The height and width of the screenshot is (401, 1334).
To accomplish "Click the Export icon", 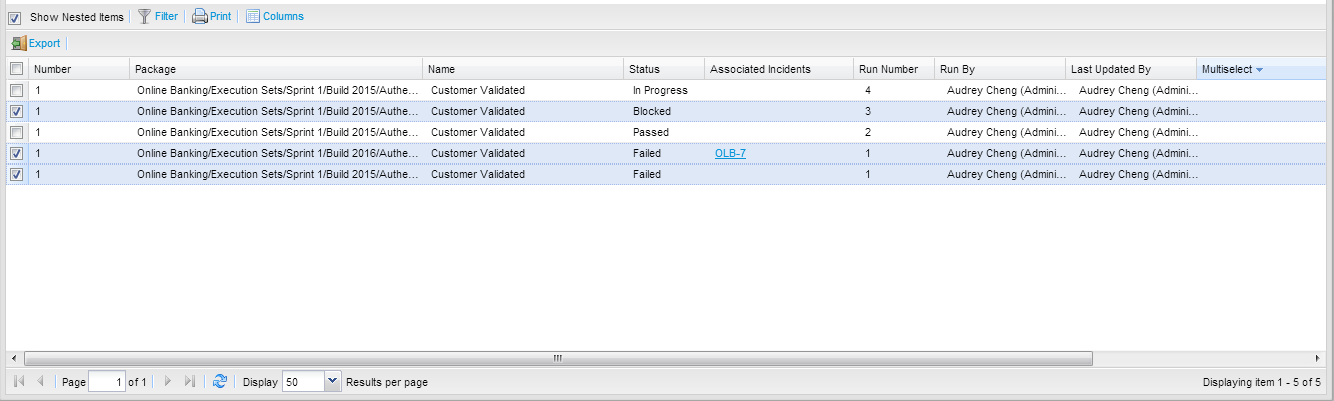I will [x=19, y=44].
